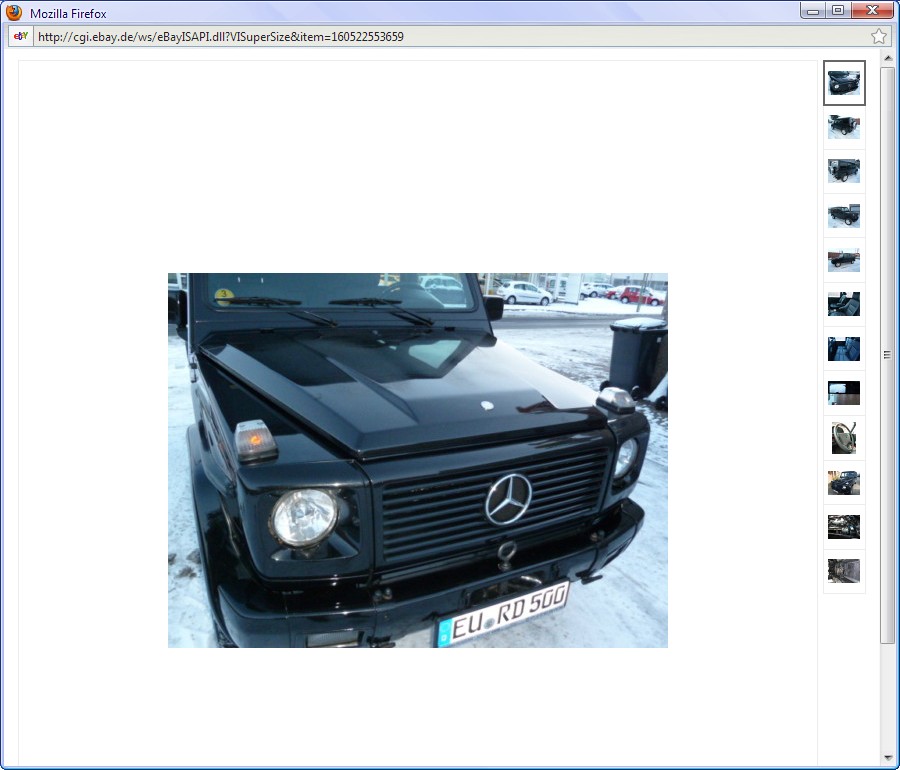The height and width of the screenshot is (770, 900).
Task: View the fourth thumbnail showing side profile
Action: click(844, 215)
